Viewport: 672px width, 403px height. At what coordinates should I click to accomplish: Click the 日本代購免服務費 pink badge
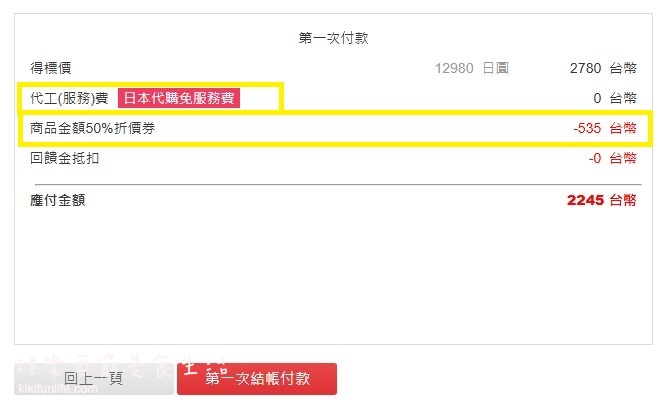pyautogui.click(x=179, y=98)
